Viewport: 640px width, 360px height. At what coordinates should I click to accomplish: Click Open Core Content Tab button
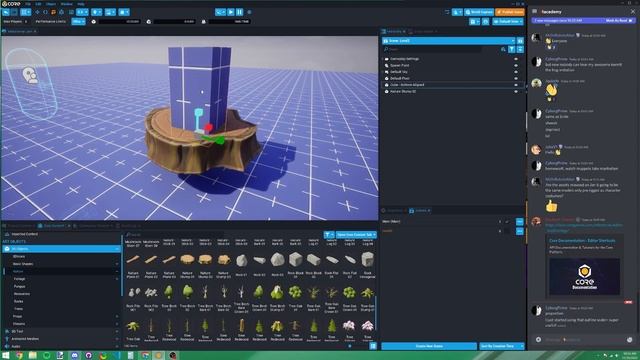pyautogui.click(x=356, y=235)
